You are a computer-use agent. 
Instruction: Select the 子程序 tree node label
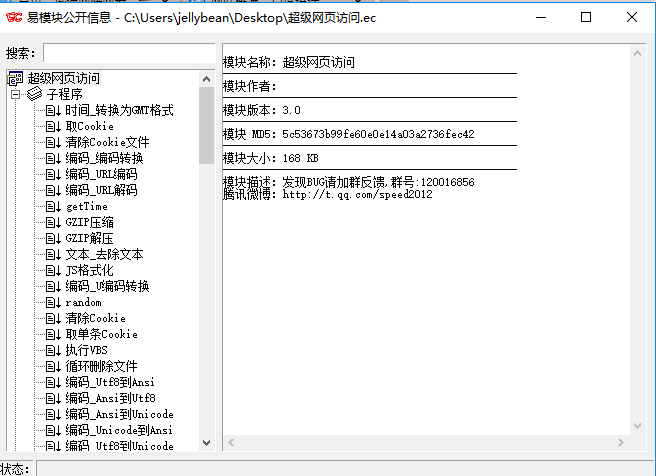(64, 94)
